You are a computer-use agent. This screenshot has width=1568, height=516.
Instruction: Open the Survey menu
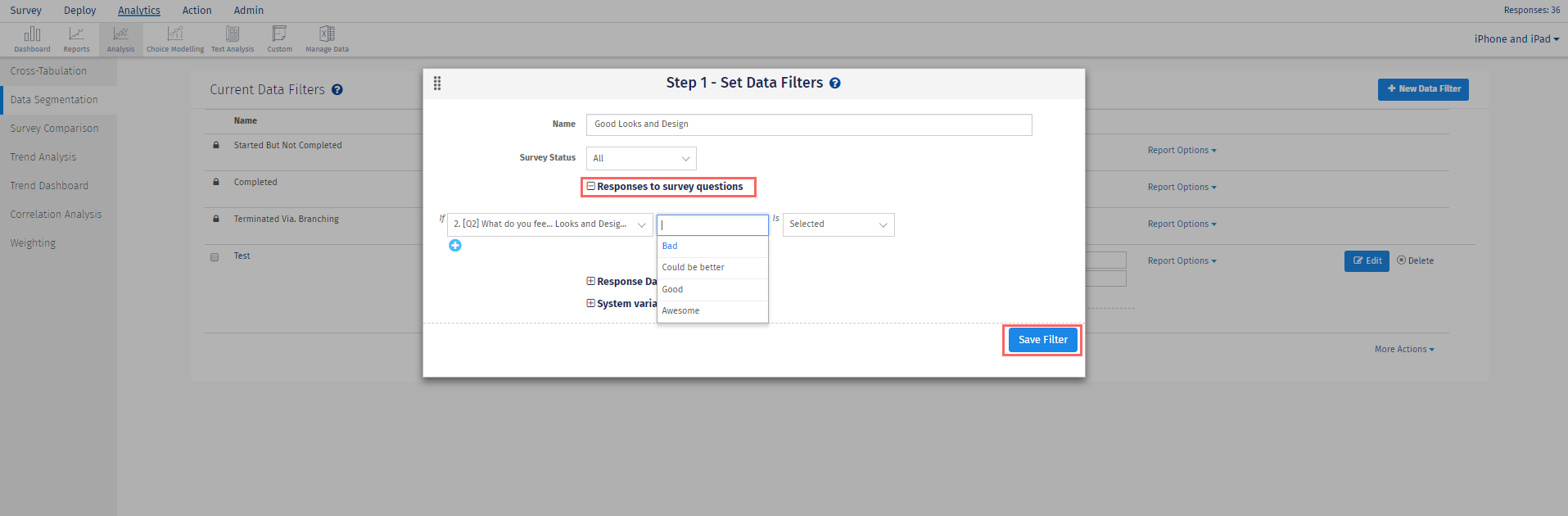[x=25, y=11]
